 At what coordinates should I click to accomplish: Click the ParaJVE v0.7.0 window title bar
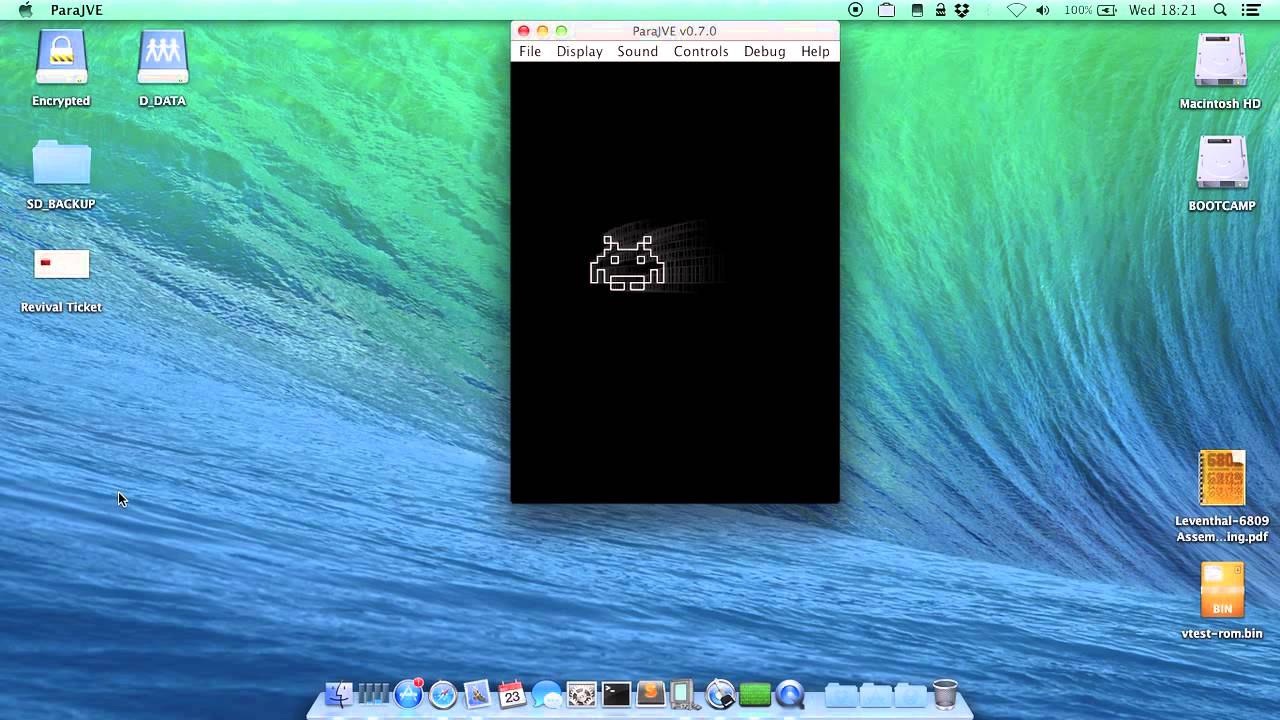(x=675, y=31)
